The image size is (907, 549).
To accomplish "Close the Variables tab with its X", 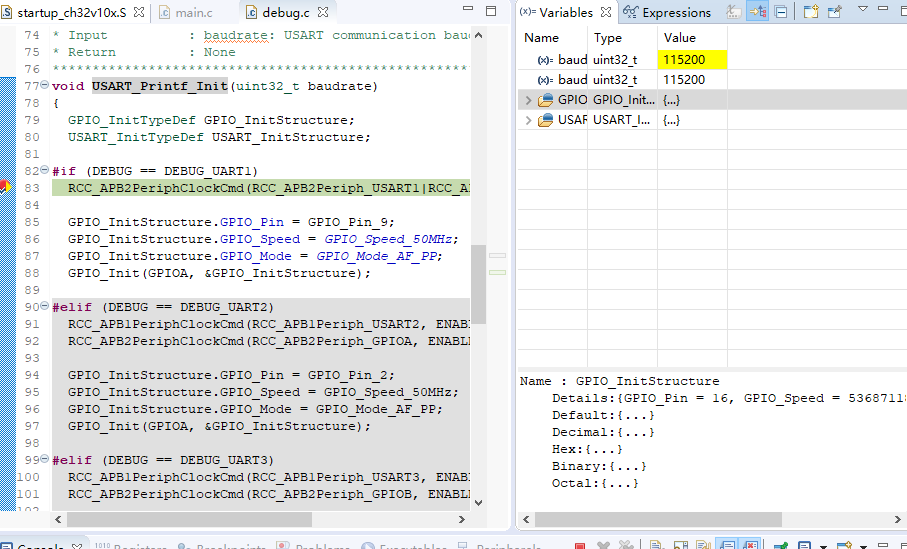I will pyautogui.click(x=606, y=12).
